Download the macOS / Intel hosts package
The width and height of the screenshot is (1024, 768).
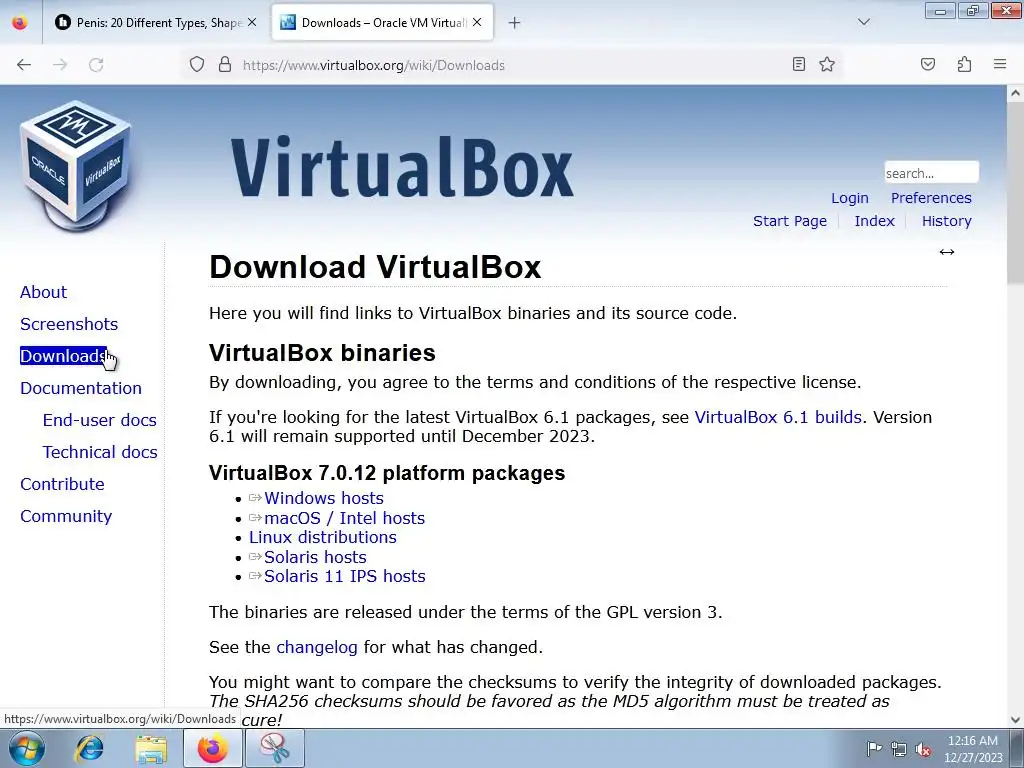click(344, 518)
